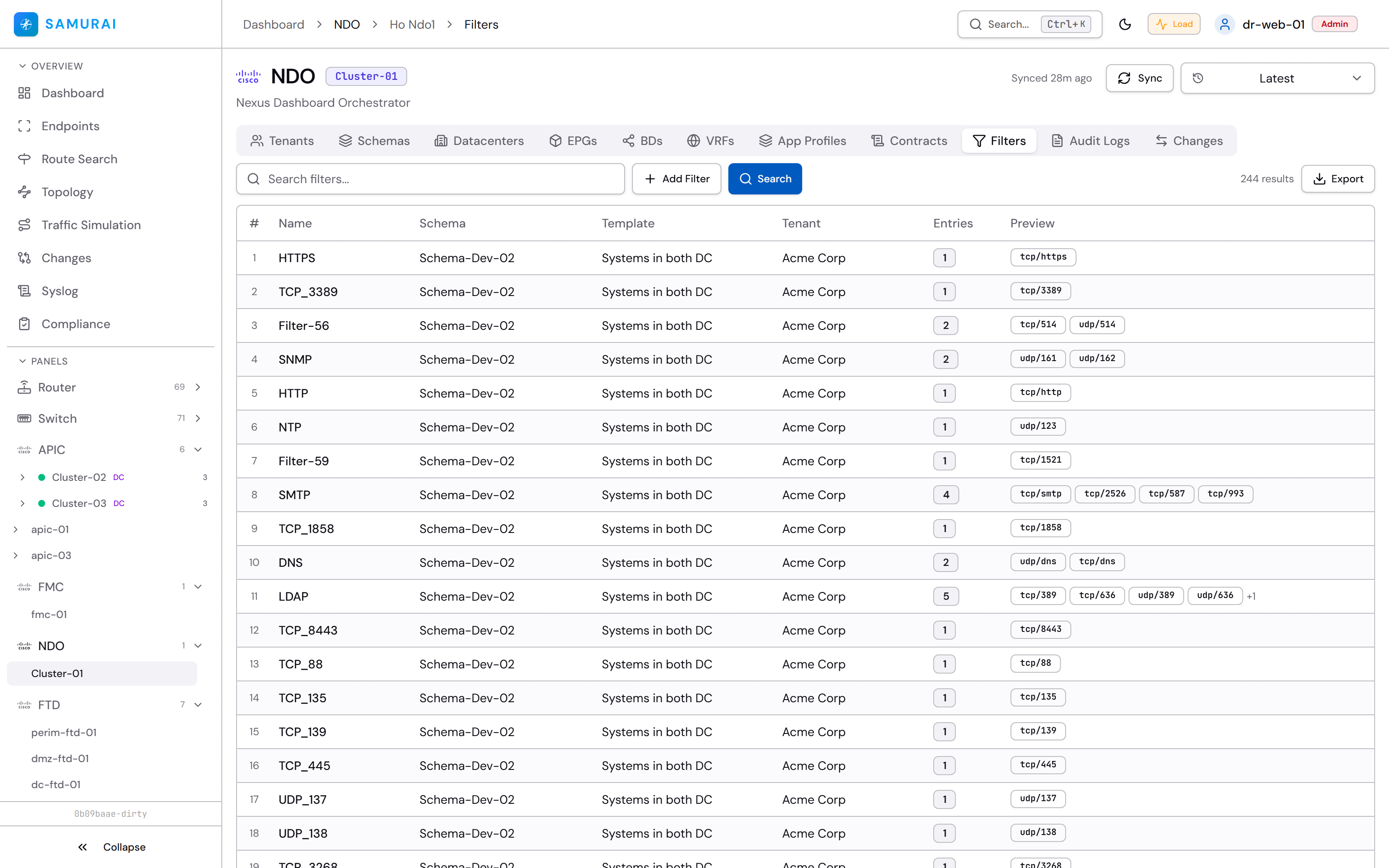Open the App Profiles tab
Image resolution: width=1389 pixels, height=868 pixels.
(803, 141)
